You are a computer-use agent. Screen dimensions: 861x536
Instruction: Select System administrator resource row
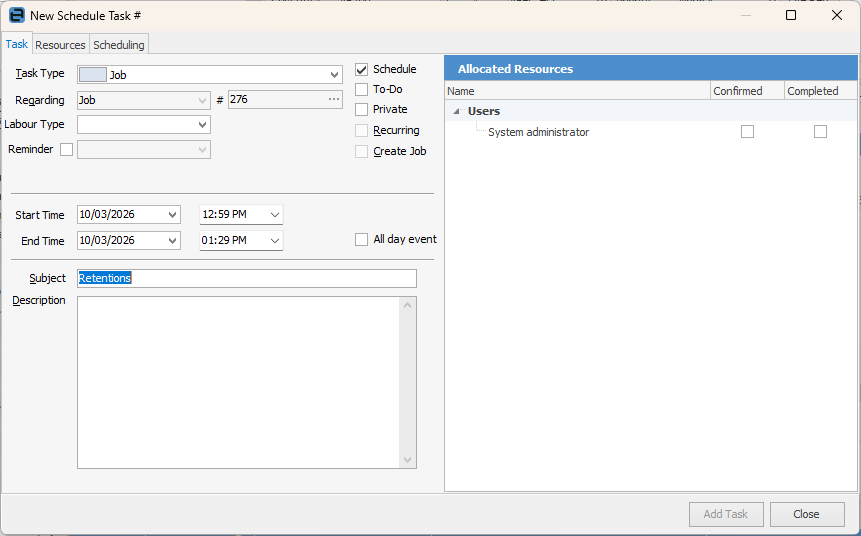point(651,132)
